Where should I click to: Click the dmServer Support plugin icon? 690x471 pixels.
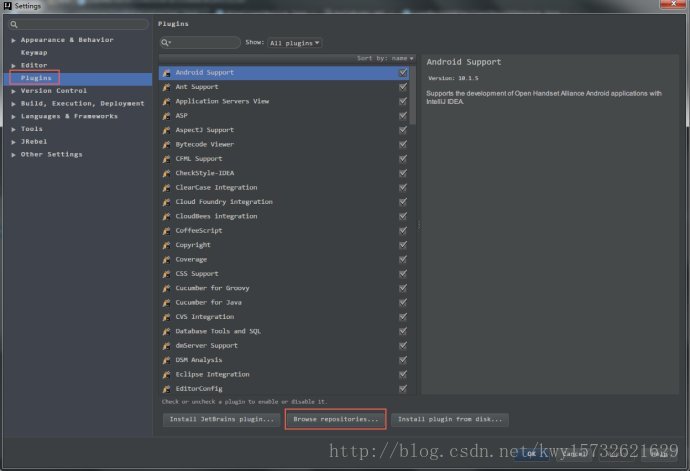tap(166, 346)
